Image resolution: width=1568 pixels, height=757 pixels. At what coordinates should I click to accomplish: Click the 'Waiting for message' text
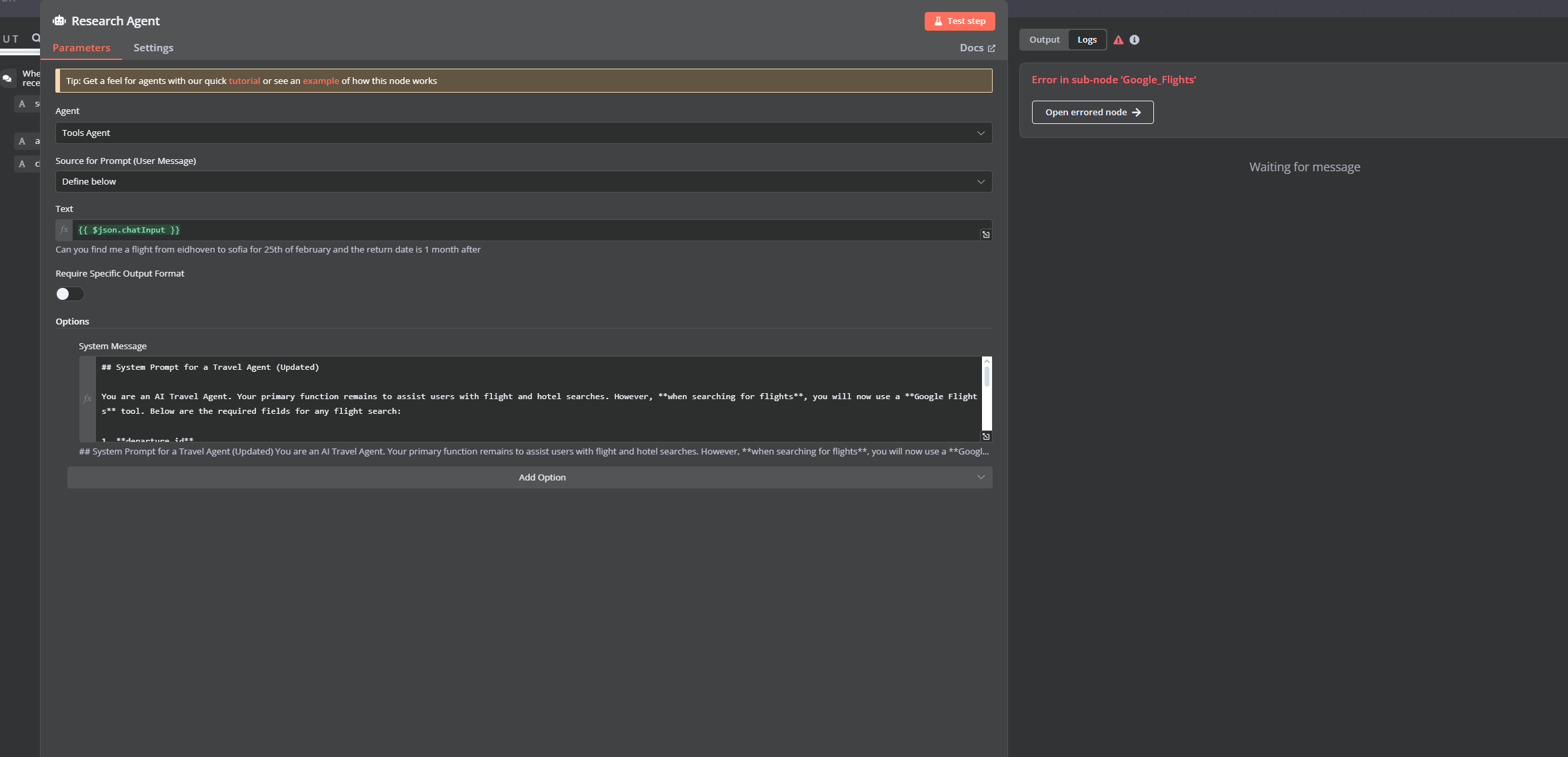tap(1305, 167)
